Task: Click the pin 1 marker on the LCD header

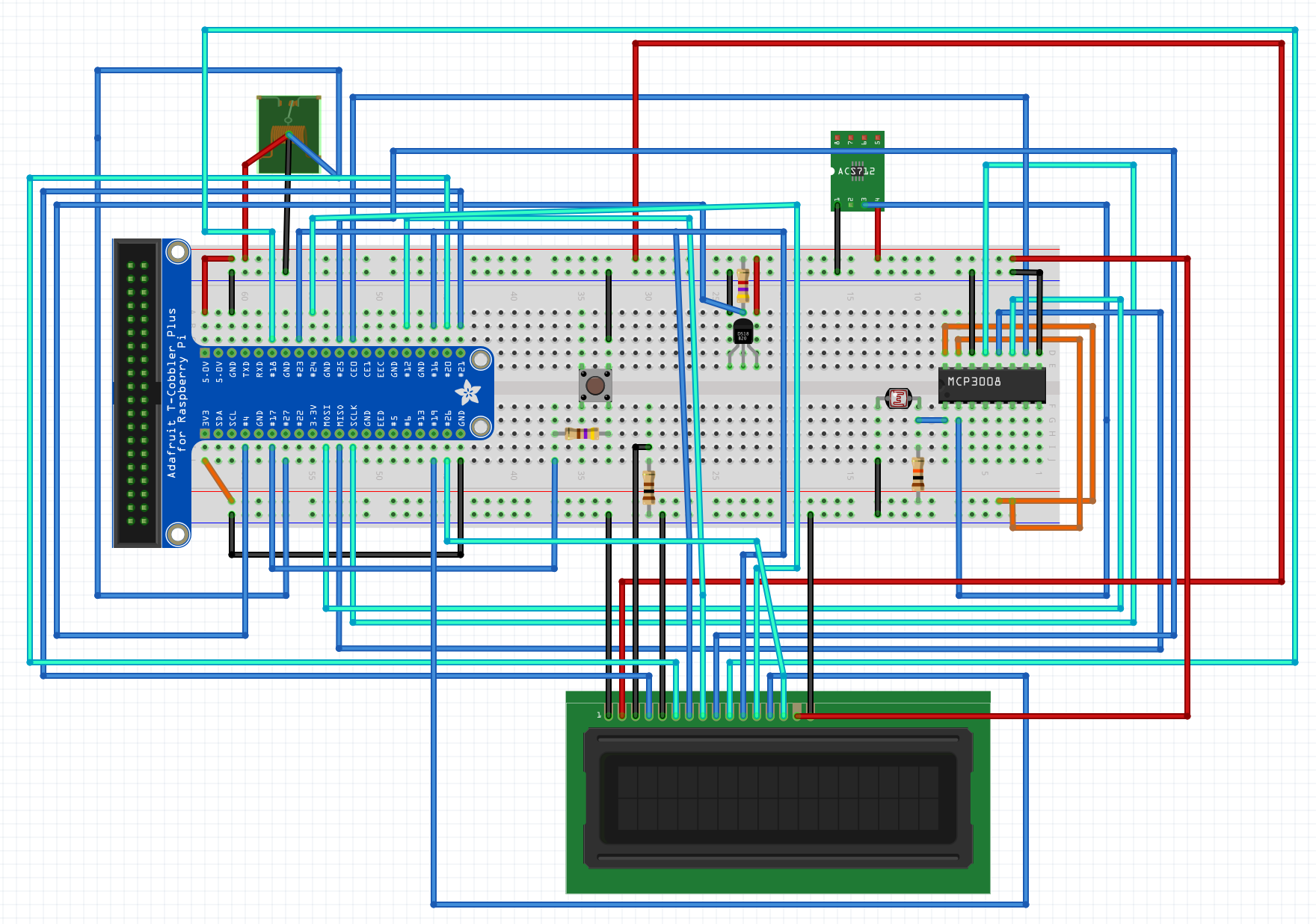Action: coord(599,715)
